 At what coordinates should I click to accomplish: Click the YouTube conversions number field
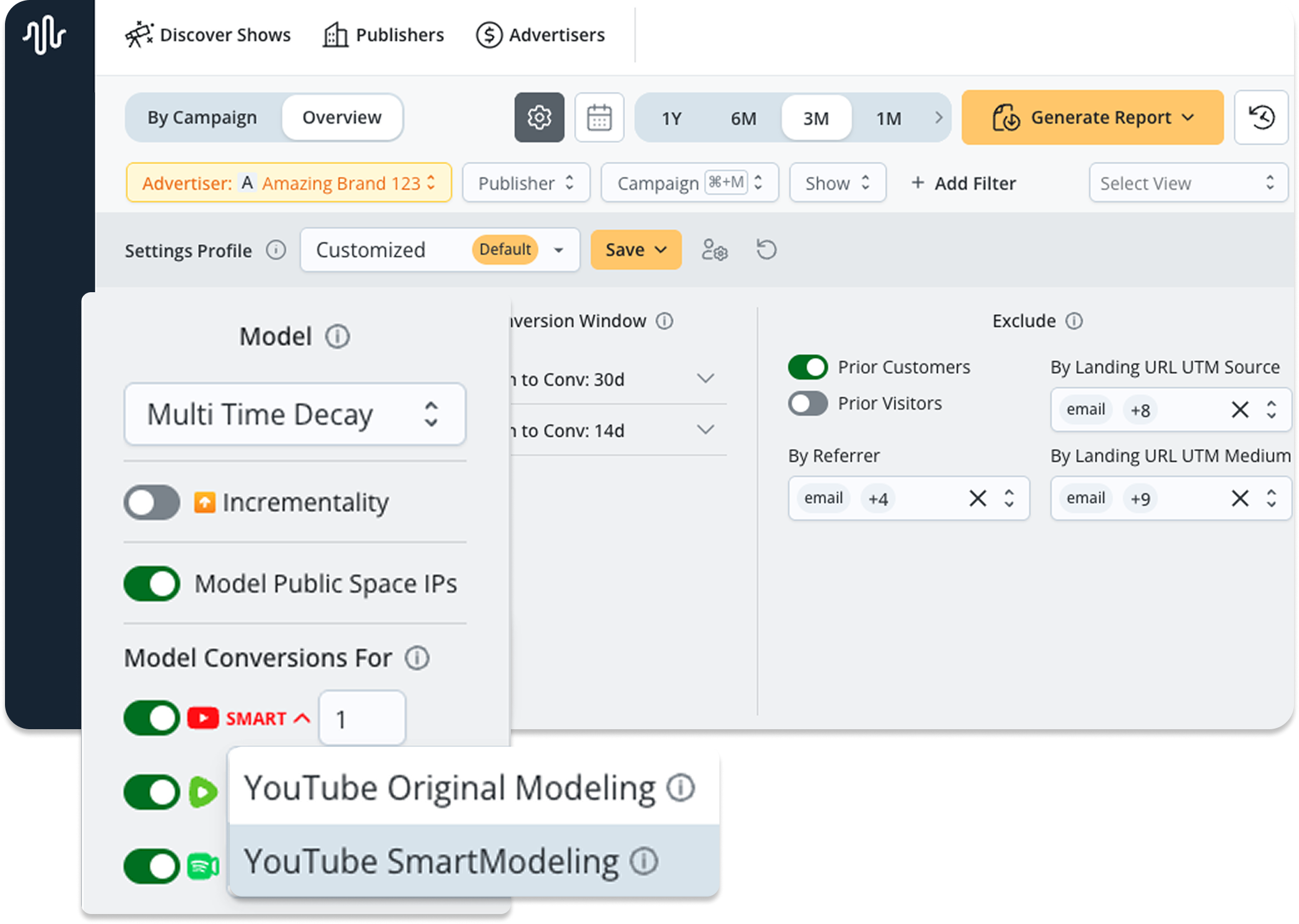362,719
